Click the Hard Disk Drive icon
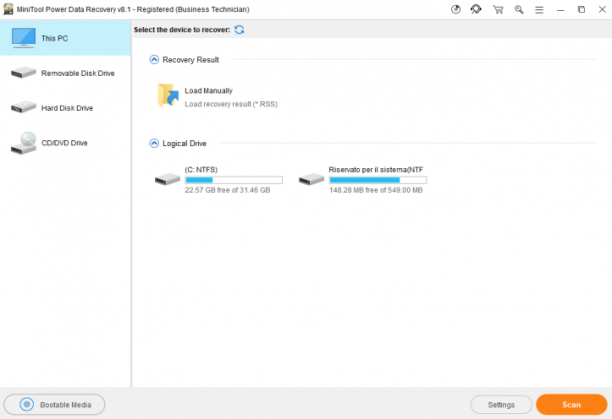 click(23, 107)
